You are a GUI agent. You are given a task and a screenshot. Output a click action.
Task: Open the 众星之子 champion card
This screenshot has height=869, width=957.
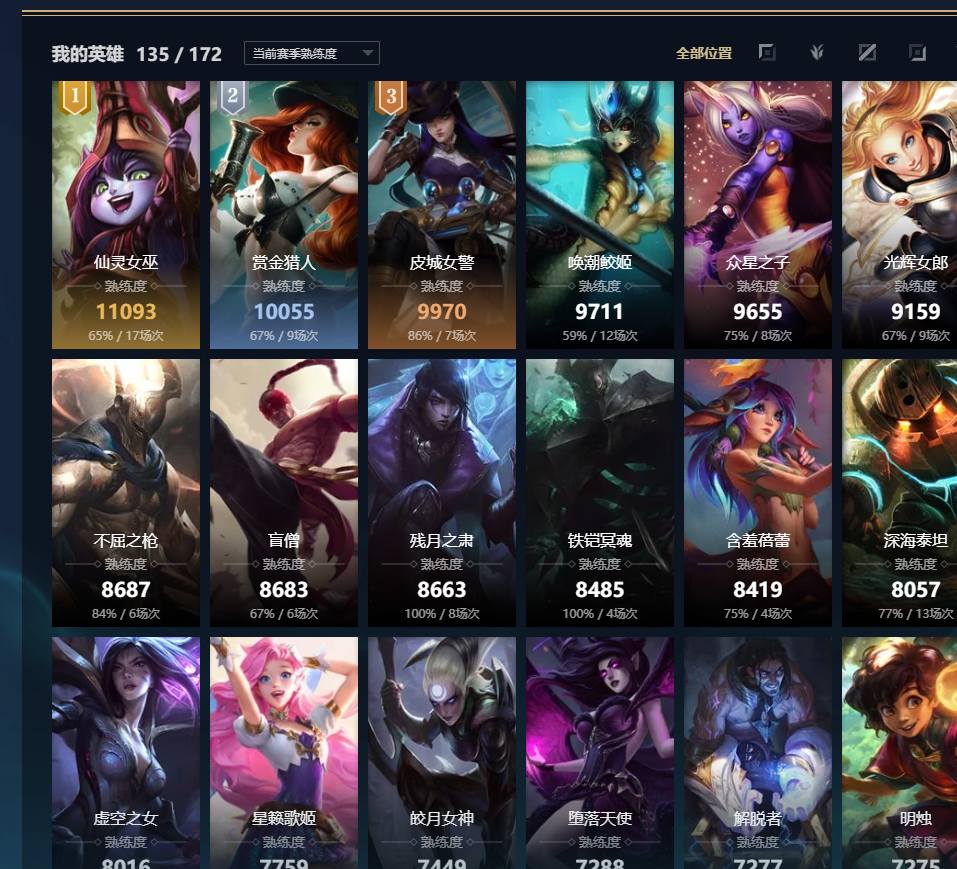click(x=757, y=215)
